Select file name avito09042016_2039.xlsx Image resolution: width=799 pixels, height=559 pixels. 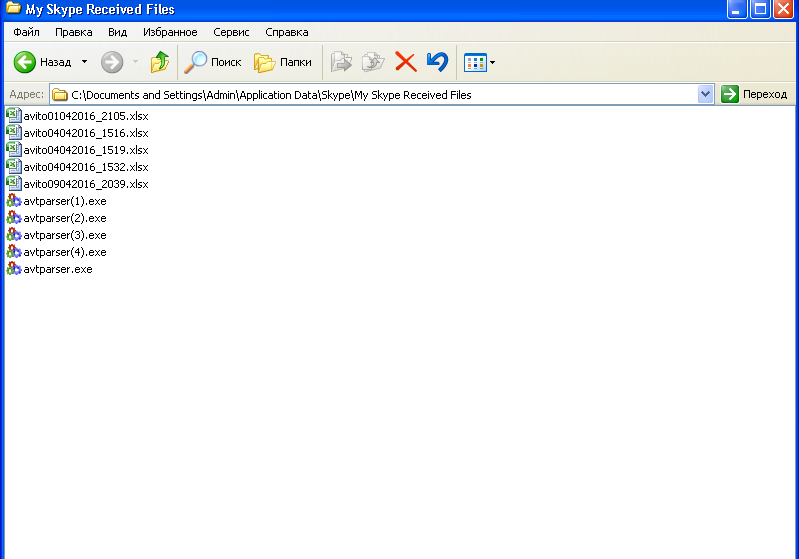pos(86,184)
